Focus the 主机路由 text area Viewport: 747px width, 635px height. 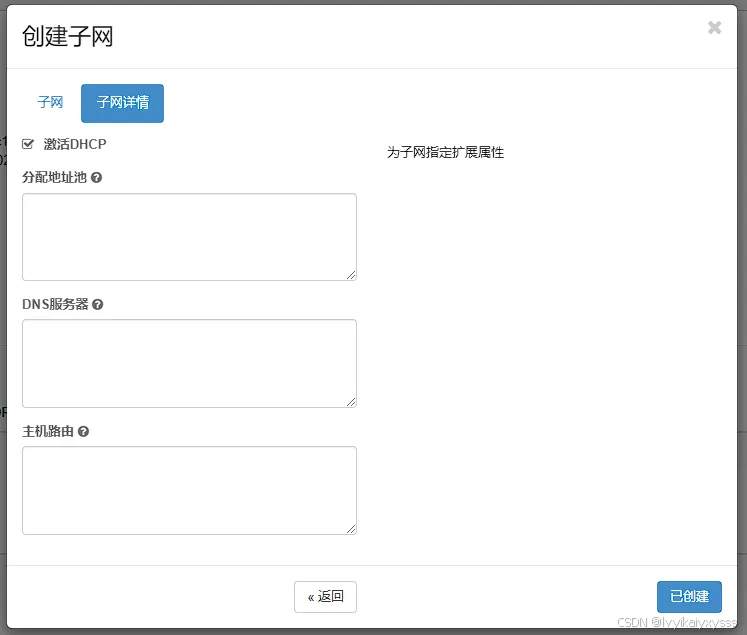[x=189, y=491]
